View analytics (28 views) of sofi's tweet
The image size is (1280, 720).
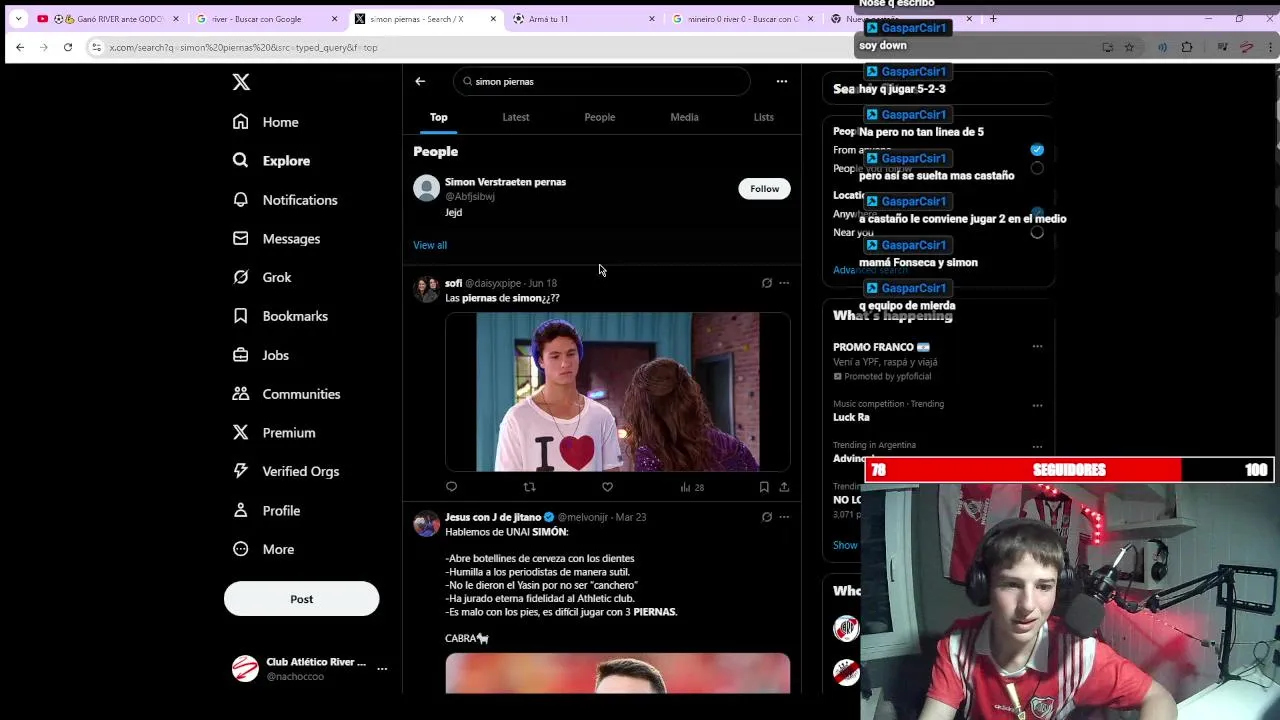coord(692,487)
